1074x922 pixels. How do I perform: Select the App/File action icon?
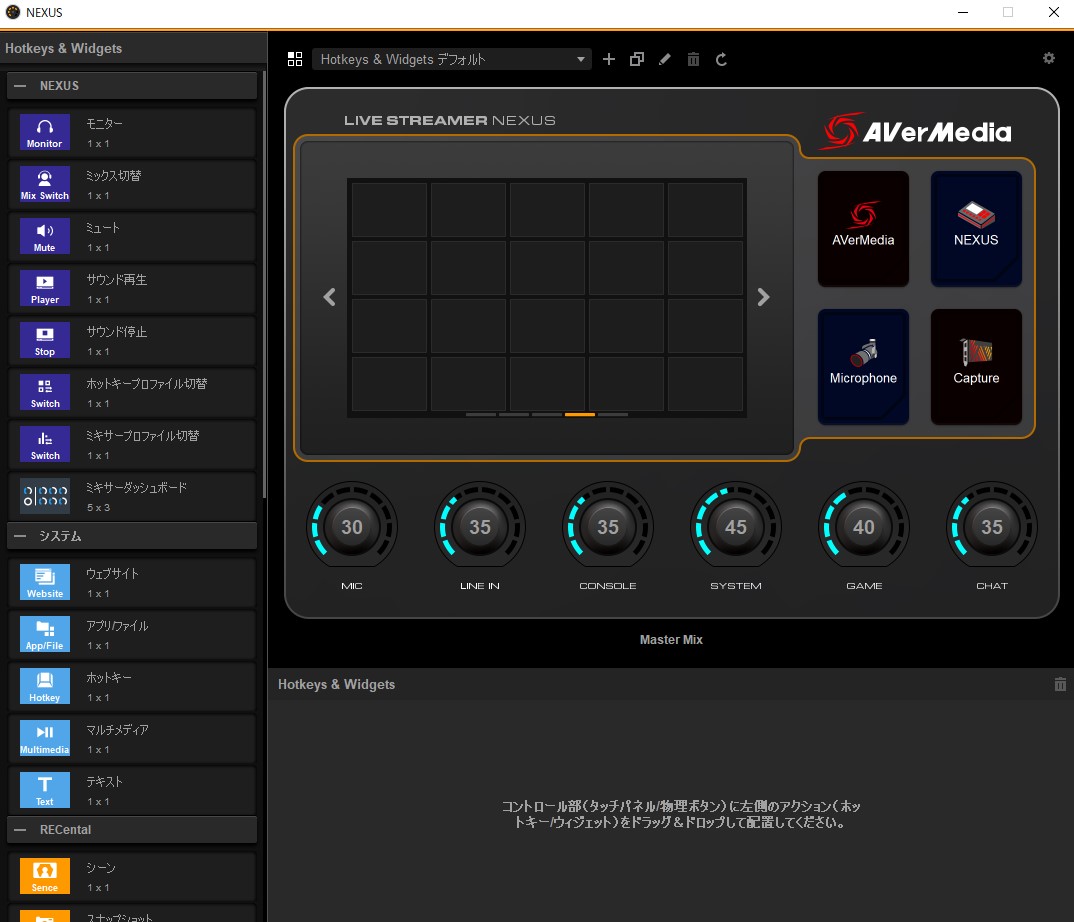pyautogui.click(x=45, y=634)
